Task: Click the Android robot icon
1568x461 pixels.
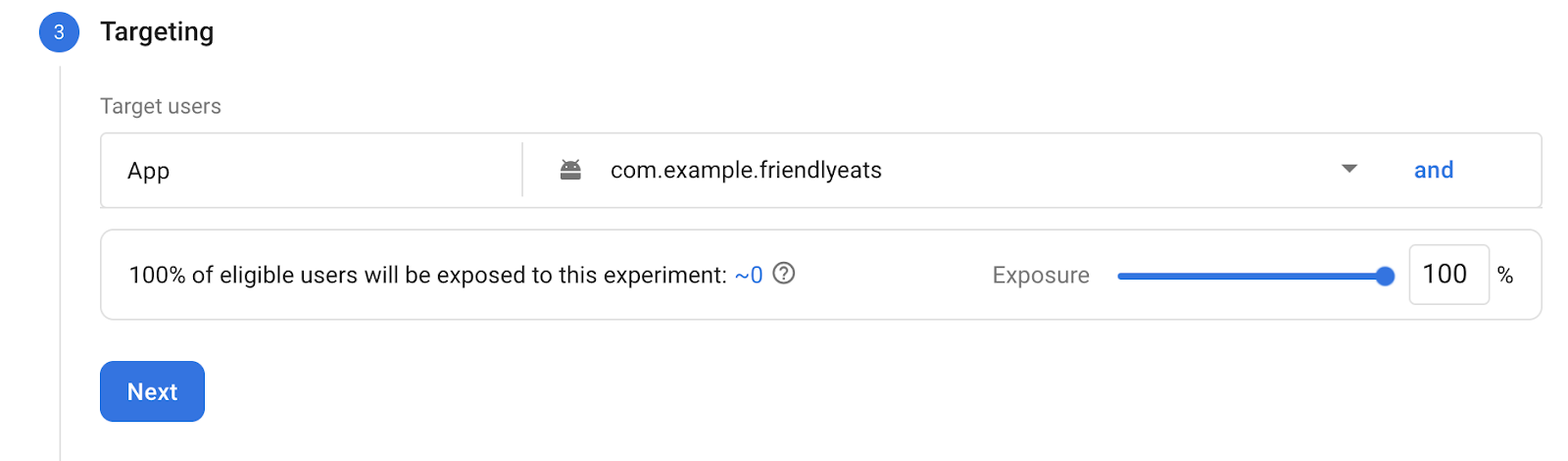Action: 570,170
